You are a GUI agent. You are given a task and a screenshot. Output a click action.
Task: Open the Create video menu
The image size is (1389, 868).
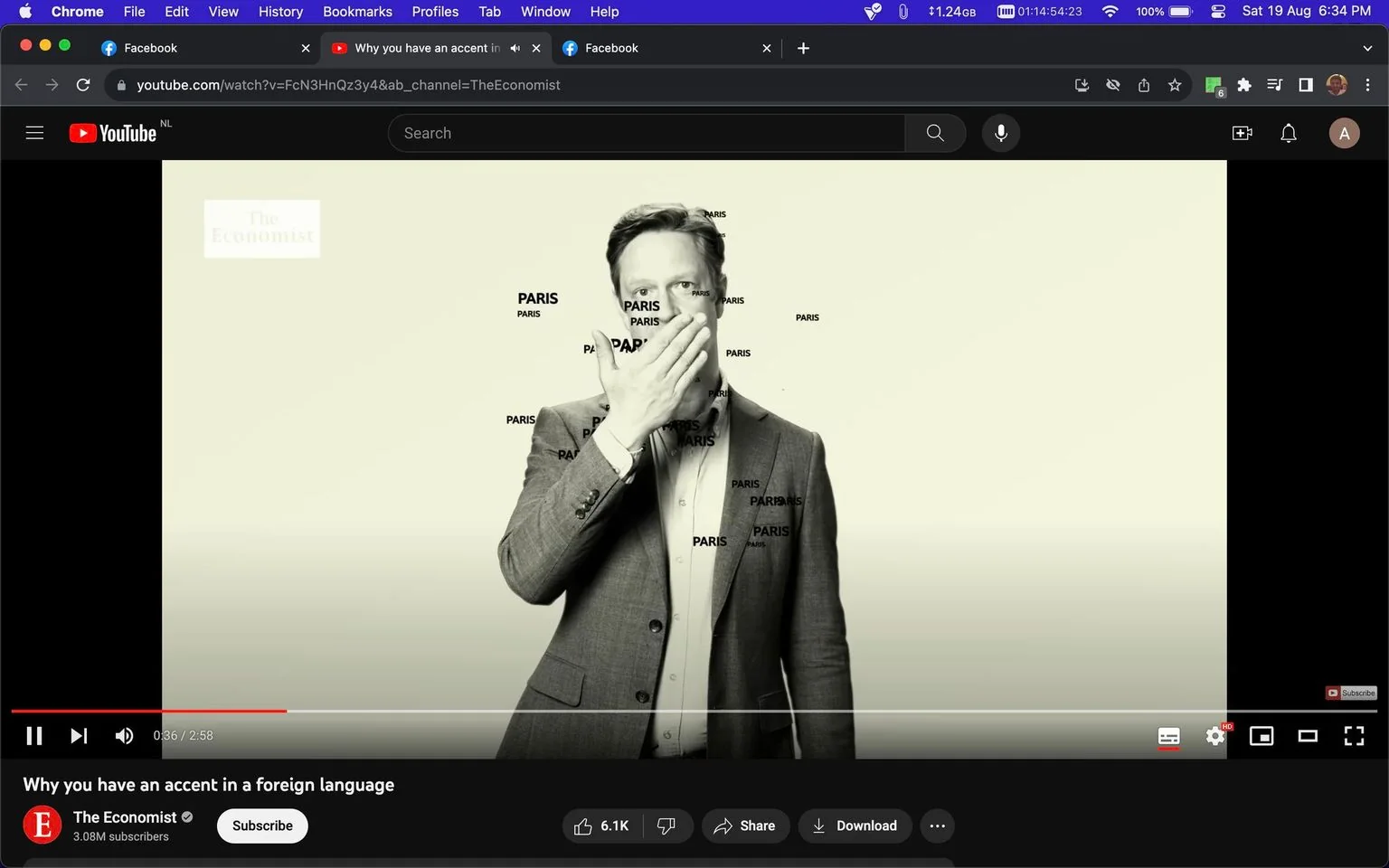tap(1243, 133)
